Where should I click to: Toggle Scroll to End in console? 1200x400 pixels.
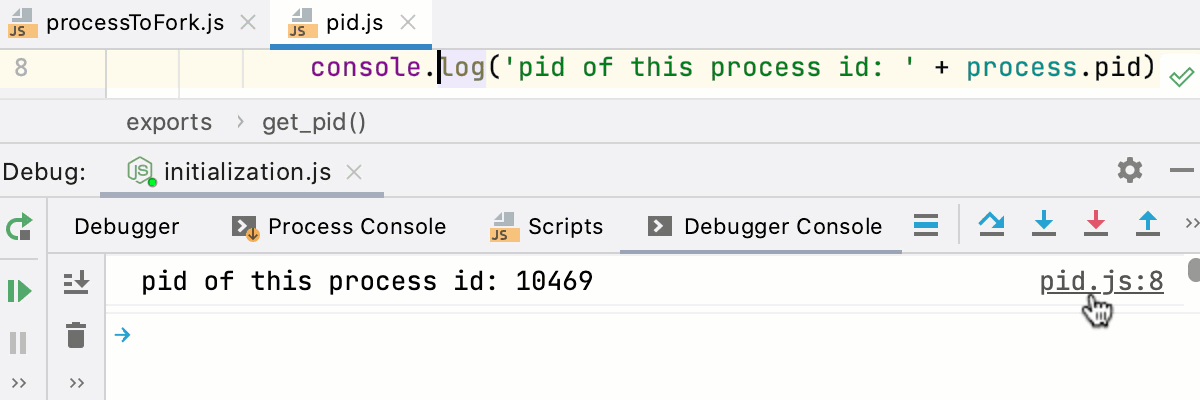click(76, 284)
